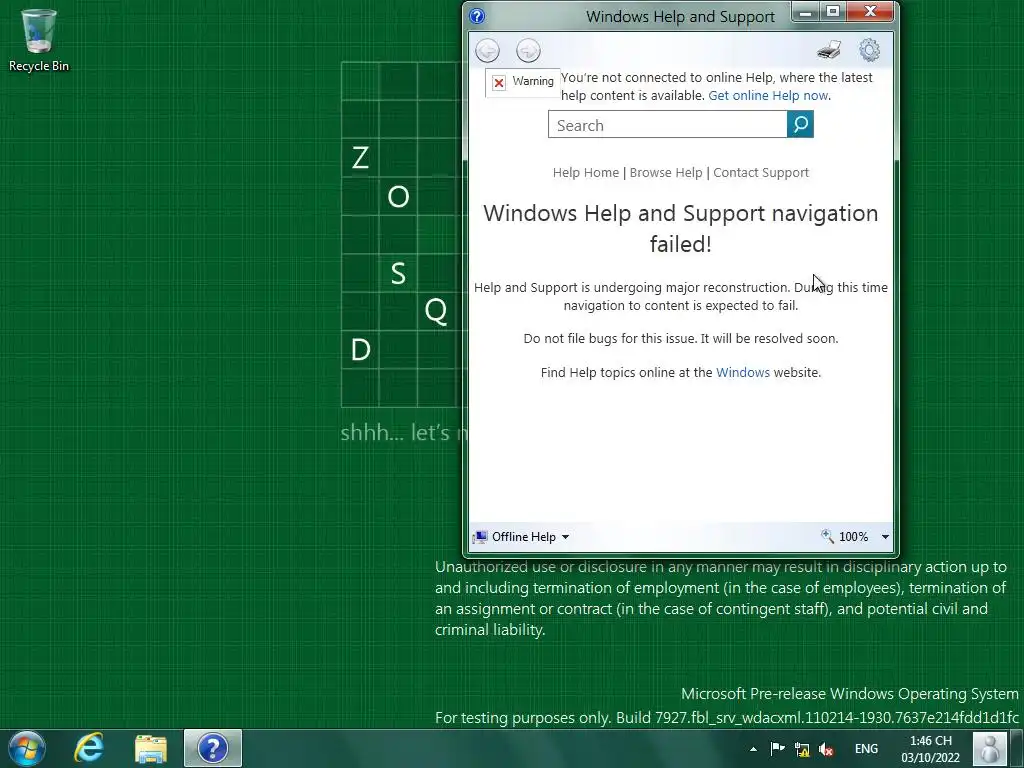Viewport: 1024px width, 768px height.
Task: Click Help and Support taskbar button
Action: click(213, 748)
